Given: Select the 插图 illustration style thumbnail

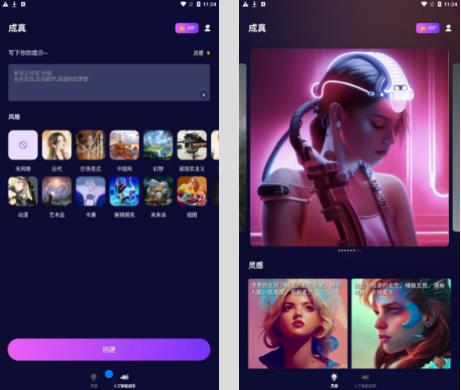Looking at the screenshot, I should (x=192, y=191).
